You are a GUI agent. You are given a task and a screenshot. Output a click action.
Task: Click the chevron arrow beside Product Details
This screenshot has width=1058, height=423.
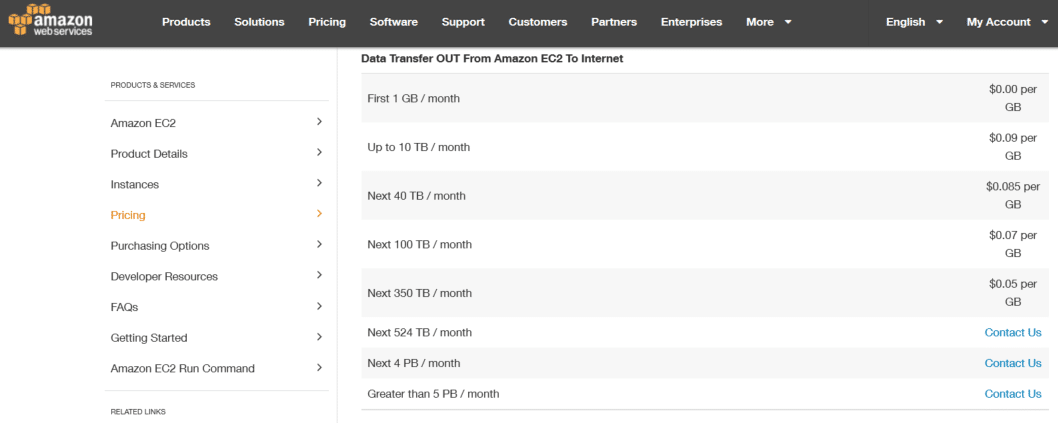coord(319,152)
